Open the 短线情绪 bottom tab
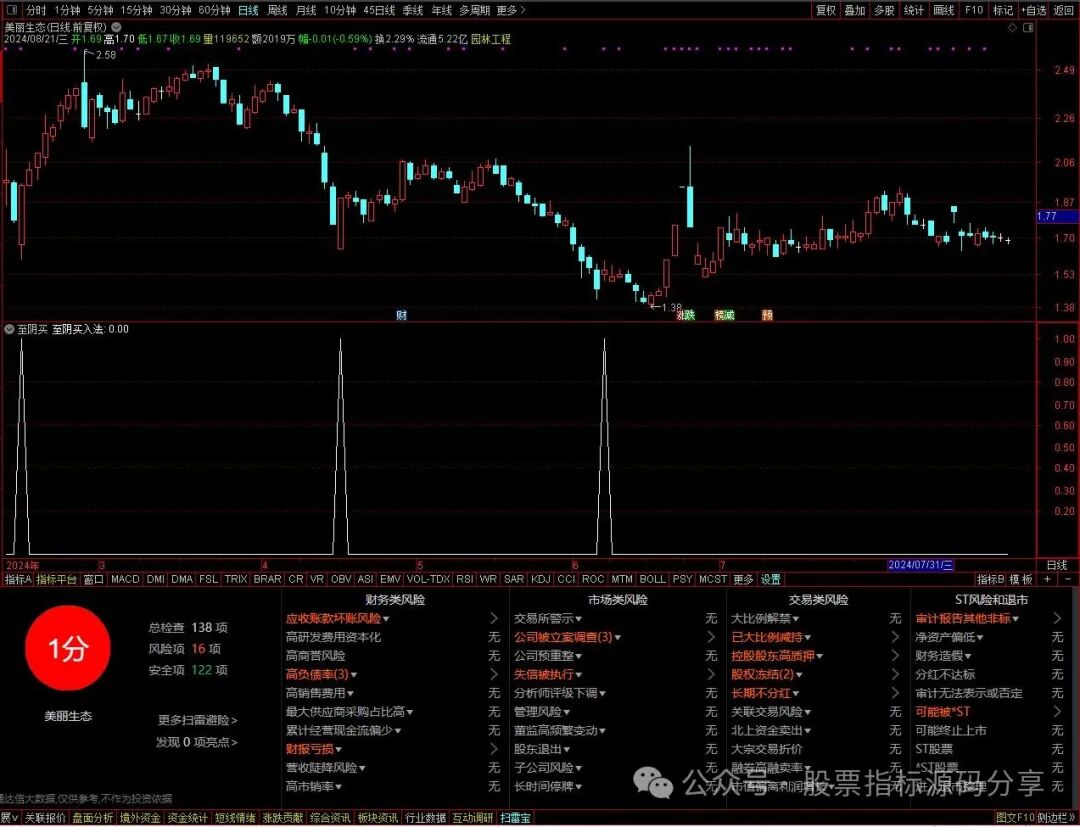The width and height of the screenshot is (1080, 827). pyautogui.click(x=235, y=818)
